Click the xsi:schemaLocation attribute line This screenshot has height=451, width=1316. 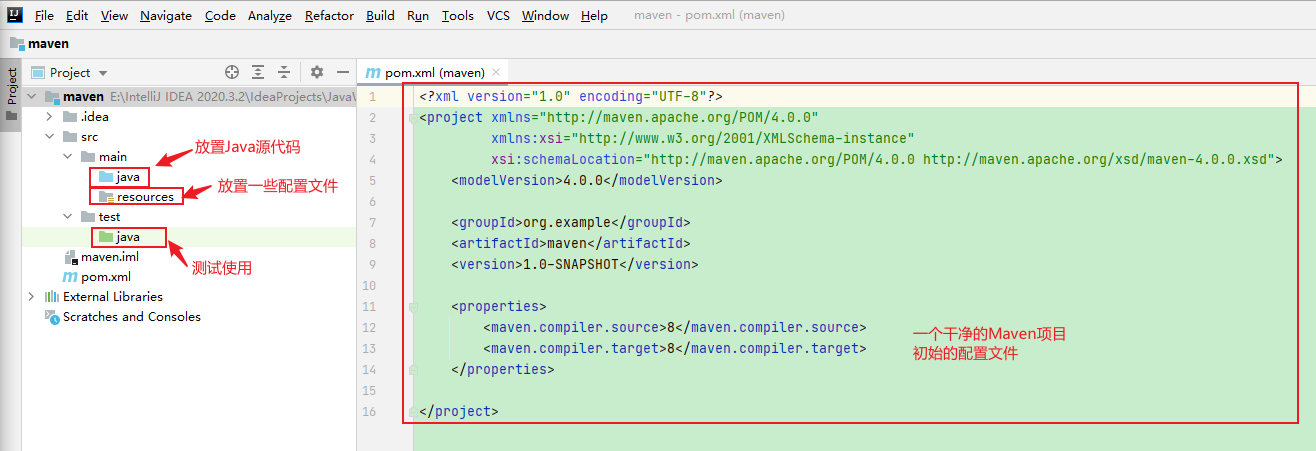click(x=887, y=159)
